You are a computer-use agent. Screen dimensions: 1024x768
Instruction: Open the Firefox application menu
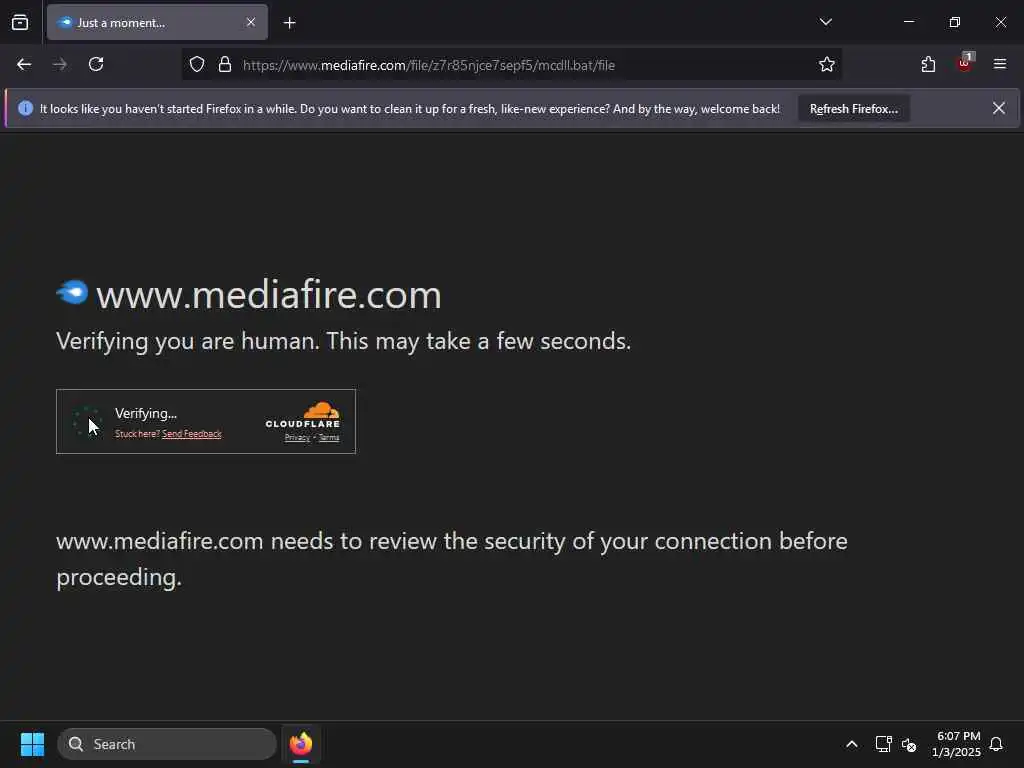pyautogui.click(x=1000, y=64)
